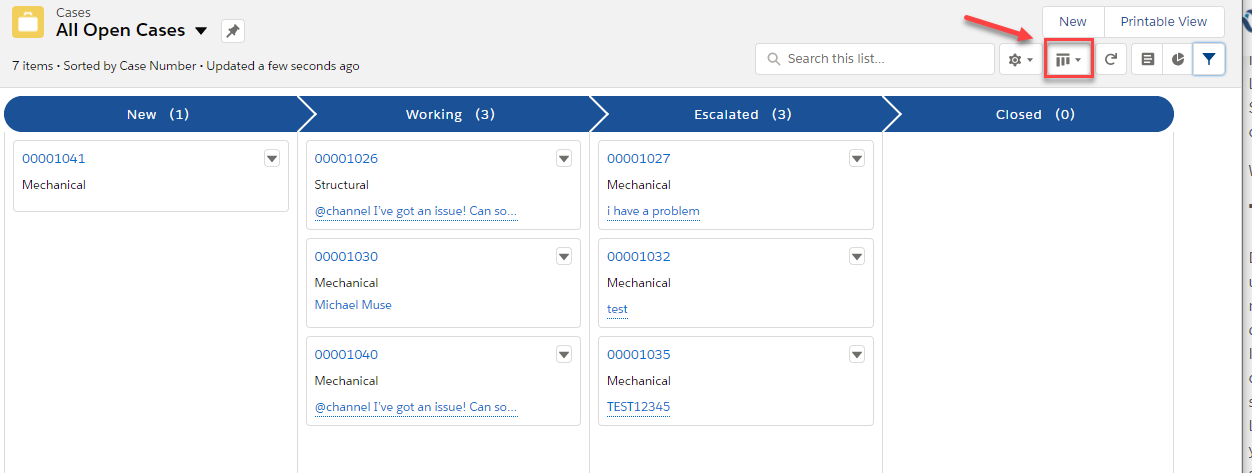This screenshot has height=473, width=1252.
Task: Open the list view controls gear menu
Action: coord(1020,59)
